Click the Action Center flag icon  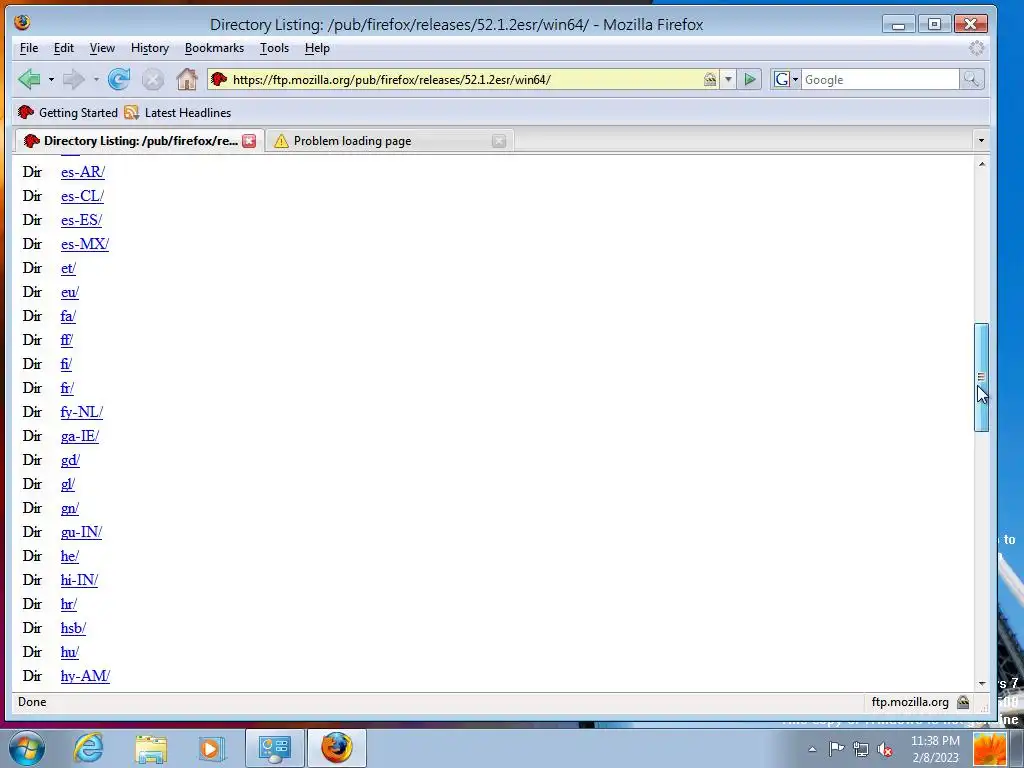[837, 749]
